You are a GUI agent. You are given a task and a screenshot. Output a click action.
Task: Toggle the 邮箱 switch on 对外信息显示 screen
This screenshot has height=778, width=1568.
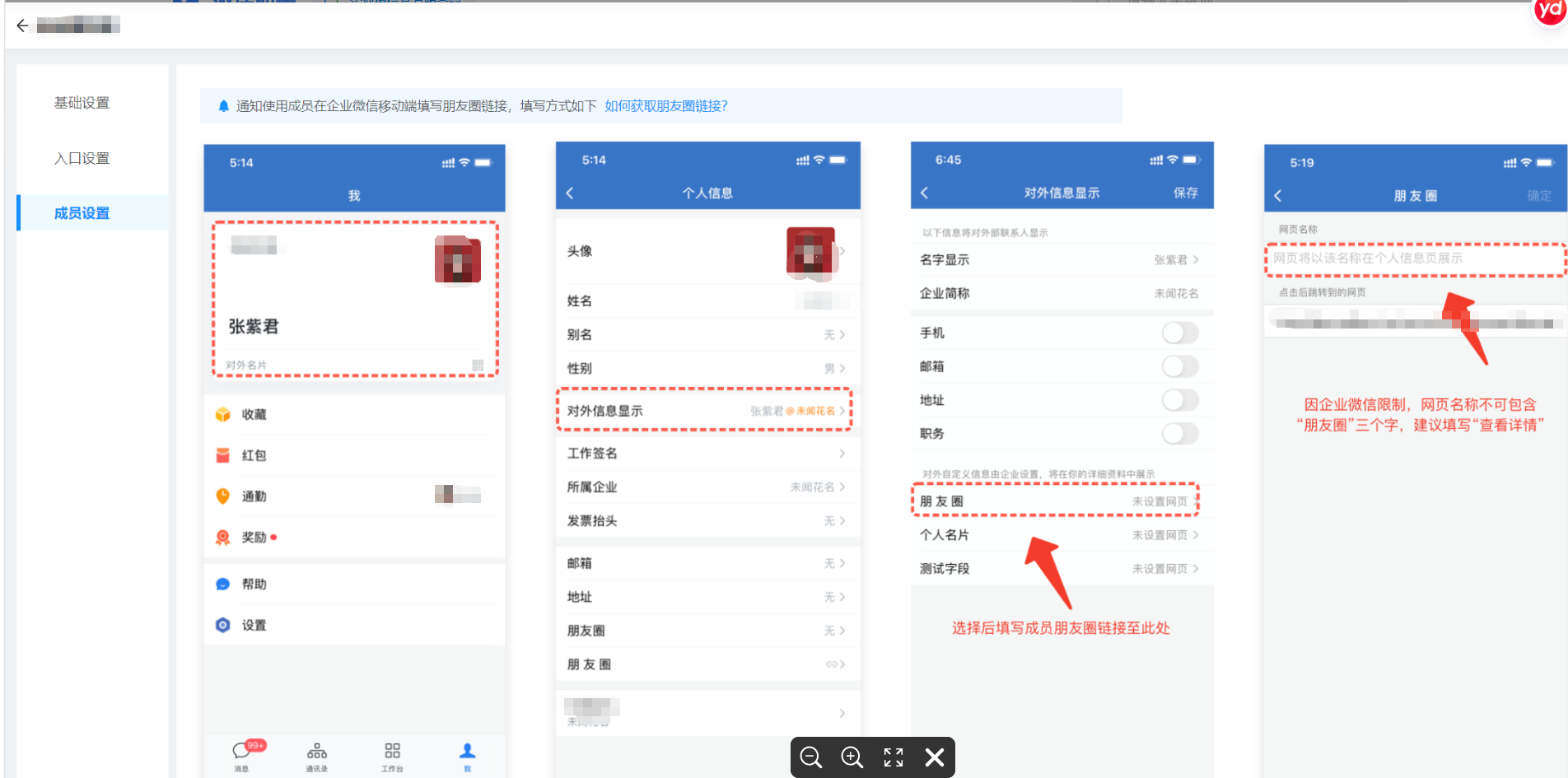(1180, 366)
